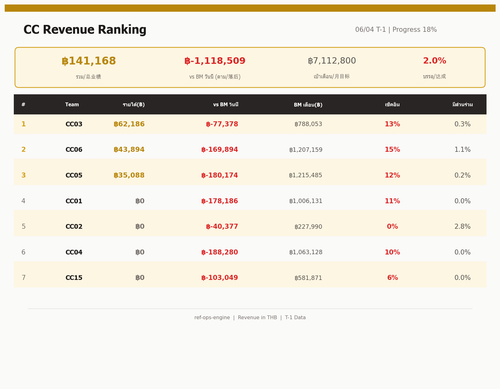Click the 'ref-ops-engine' footer text
Image resolution: width=500 pixels, height=389 pixels.
212,317
